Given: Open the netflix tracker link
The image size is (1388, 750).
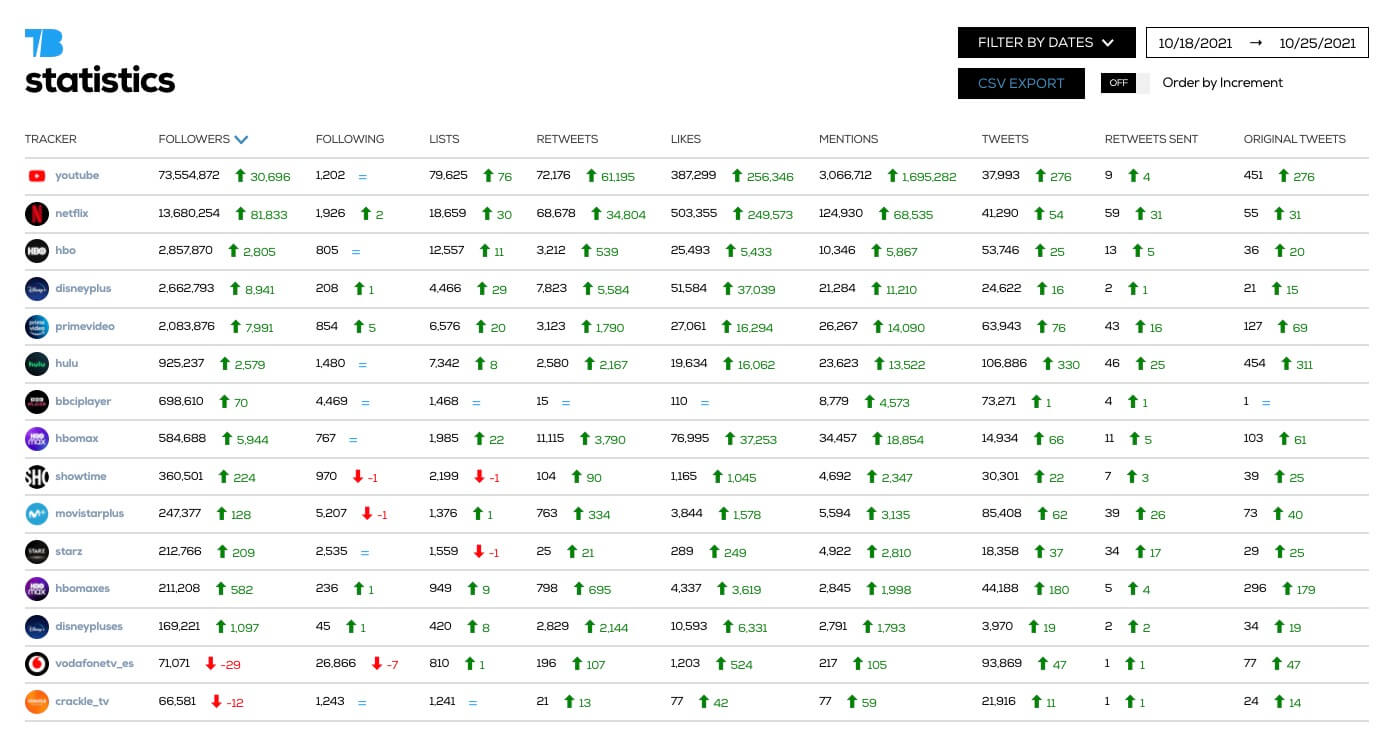Looking at the screenshot, I should click(x=73, y=214).
